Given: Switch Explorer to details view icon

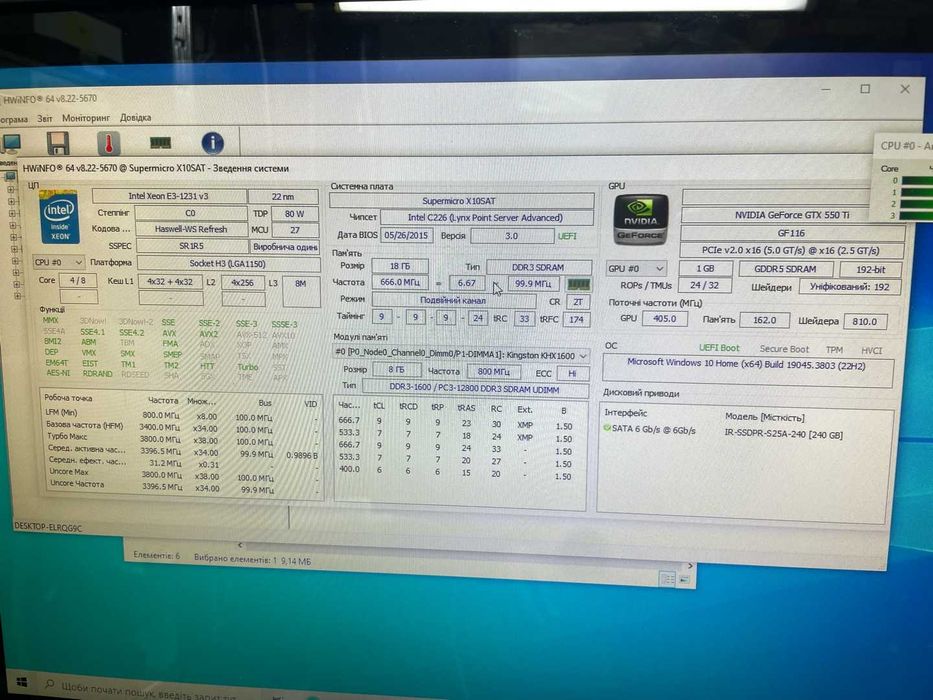Looking at the screenshot, I should 668,579.
